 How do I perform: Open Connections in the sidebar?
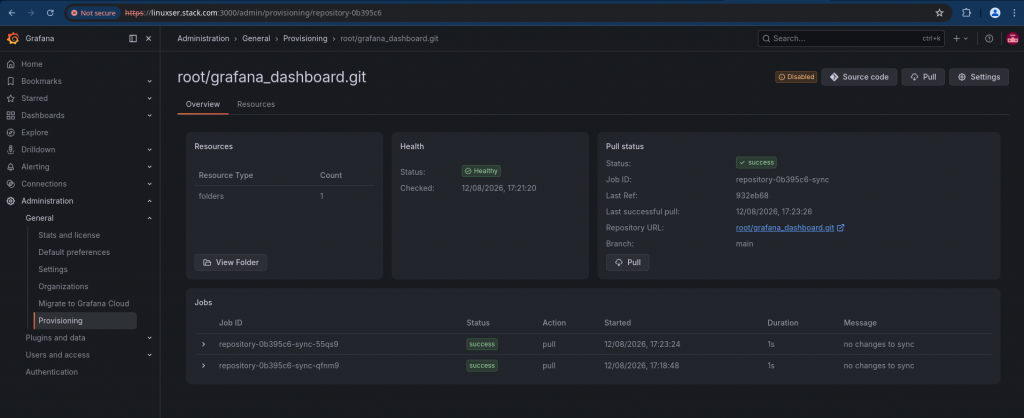44,184
